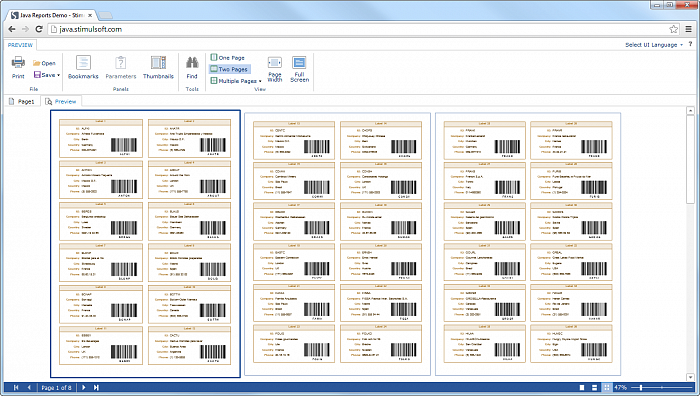Image resolution: width=700 pixels, height=396 pixels.
Task: Select the third report page
Action: tap(528, 244)
